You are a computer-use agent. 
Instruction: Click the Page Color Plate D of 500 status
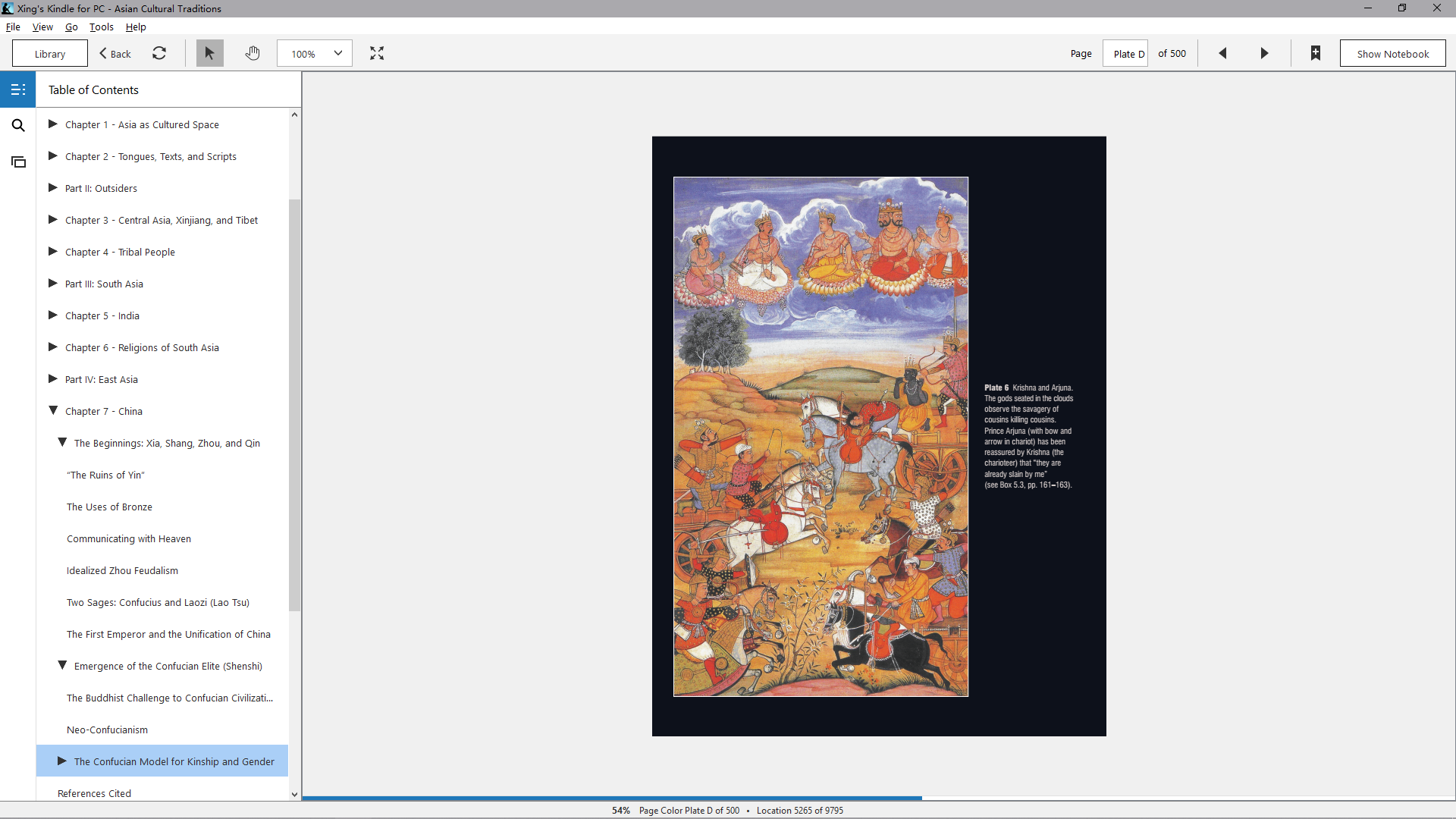689,811
